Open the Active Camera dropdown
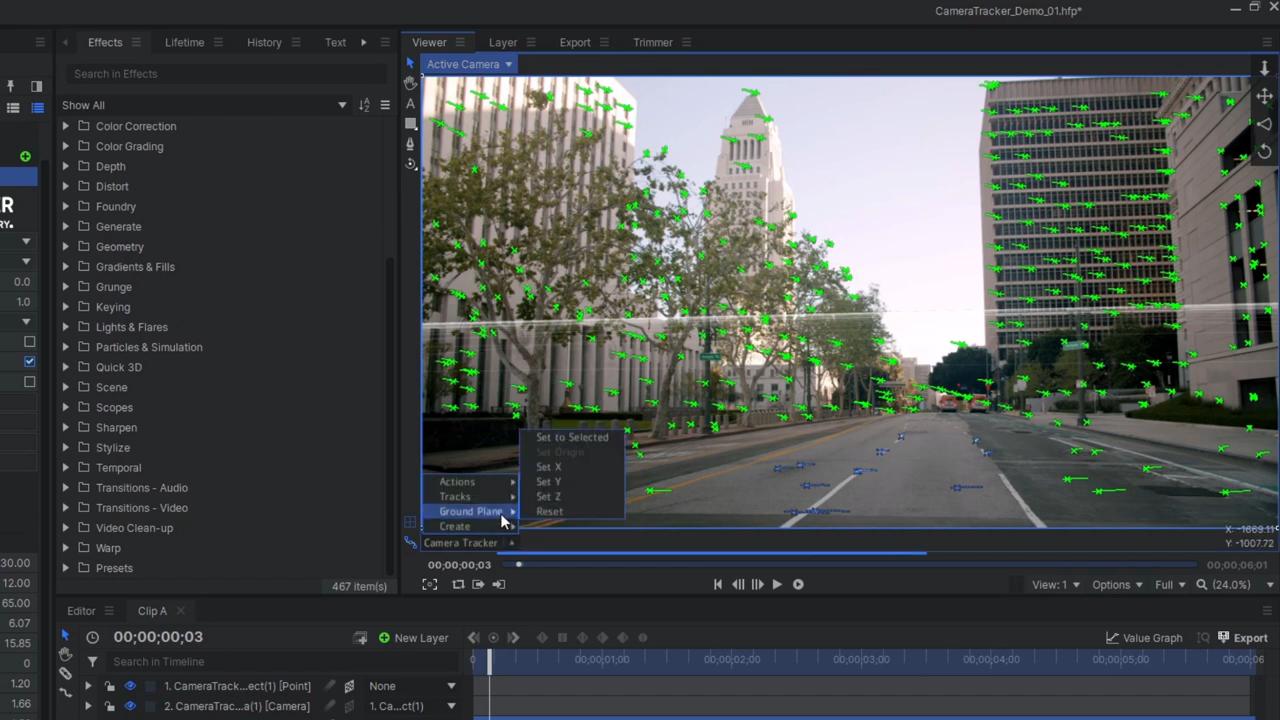Screen dimensions: 1280x720 (469, 64)
